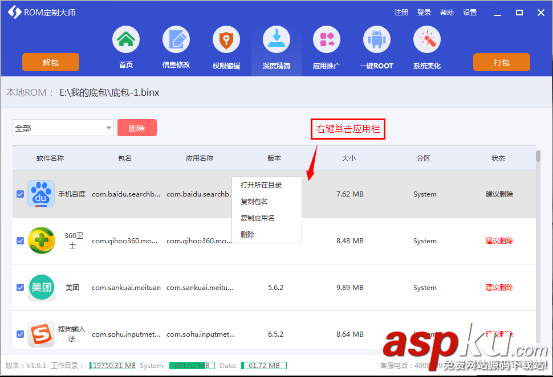Open the 设置 menu item
Viewport: 553px width, 377px height.
(470, 13)
